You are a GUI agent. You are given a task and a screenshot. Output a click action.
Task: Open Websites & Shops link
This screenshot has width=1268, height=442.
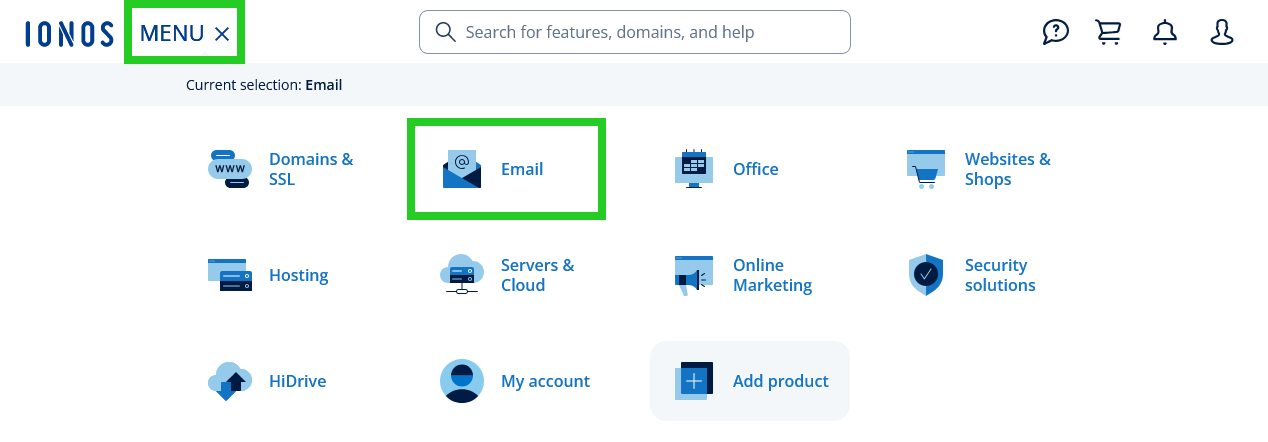point(1007,169)
